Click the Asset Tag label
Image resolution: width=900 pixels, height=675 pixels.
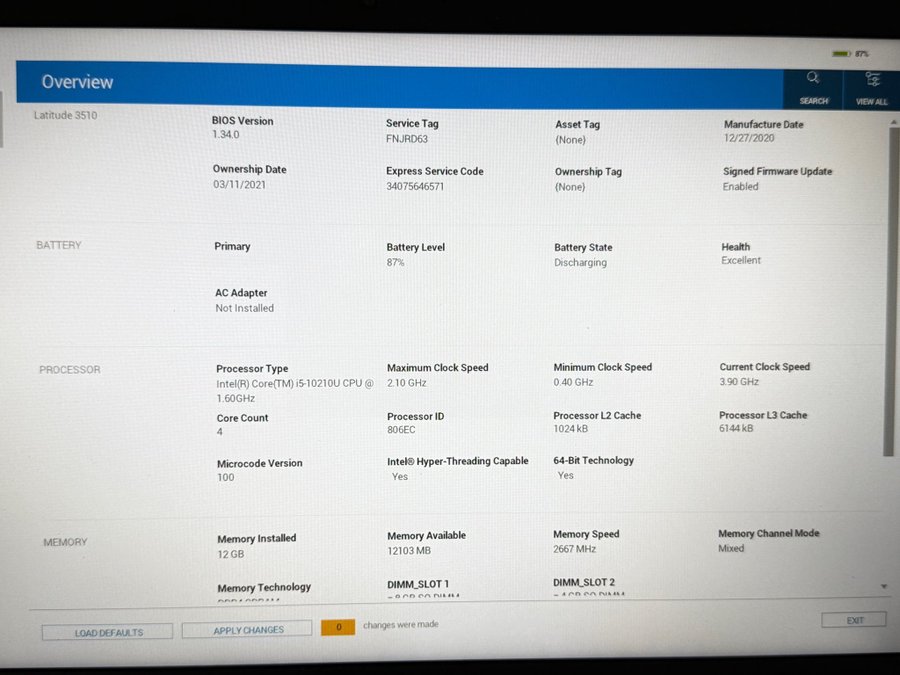577,125
